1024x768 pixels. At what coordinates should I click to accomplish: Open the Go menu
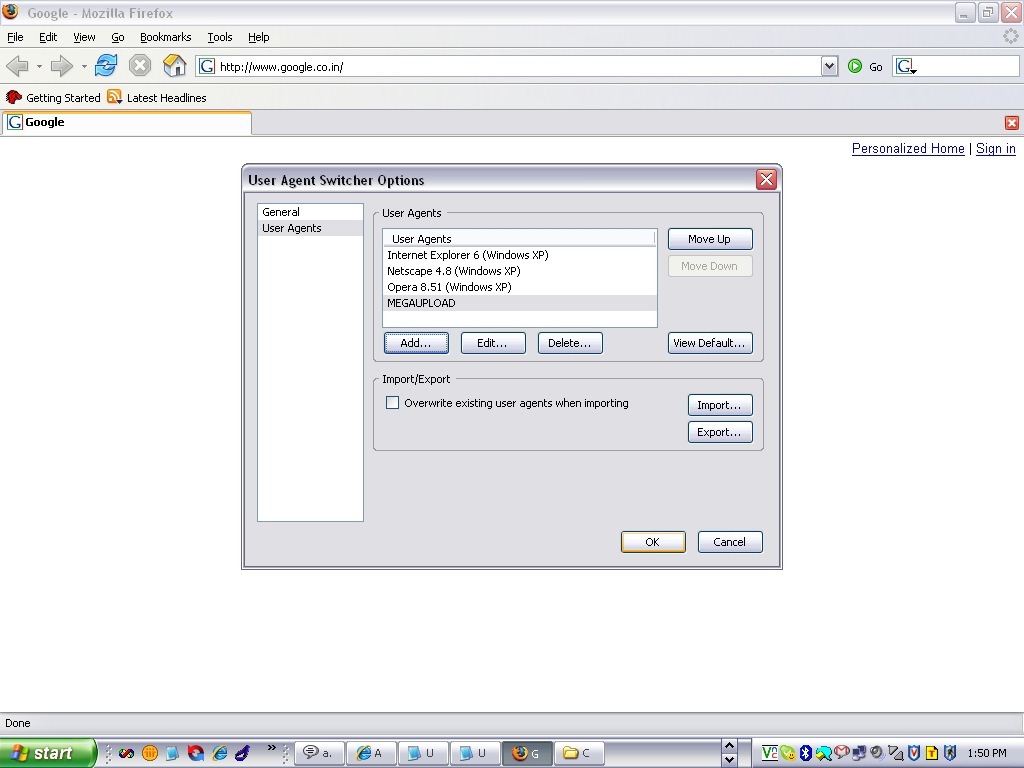point(118,37)
